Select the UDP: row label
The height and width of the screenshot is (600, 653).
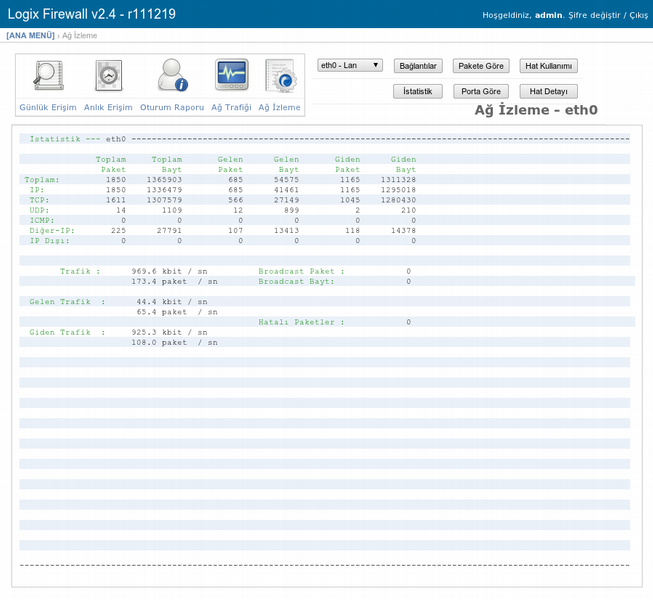click(39, 210)
